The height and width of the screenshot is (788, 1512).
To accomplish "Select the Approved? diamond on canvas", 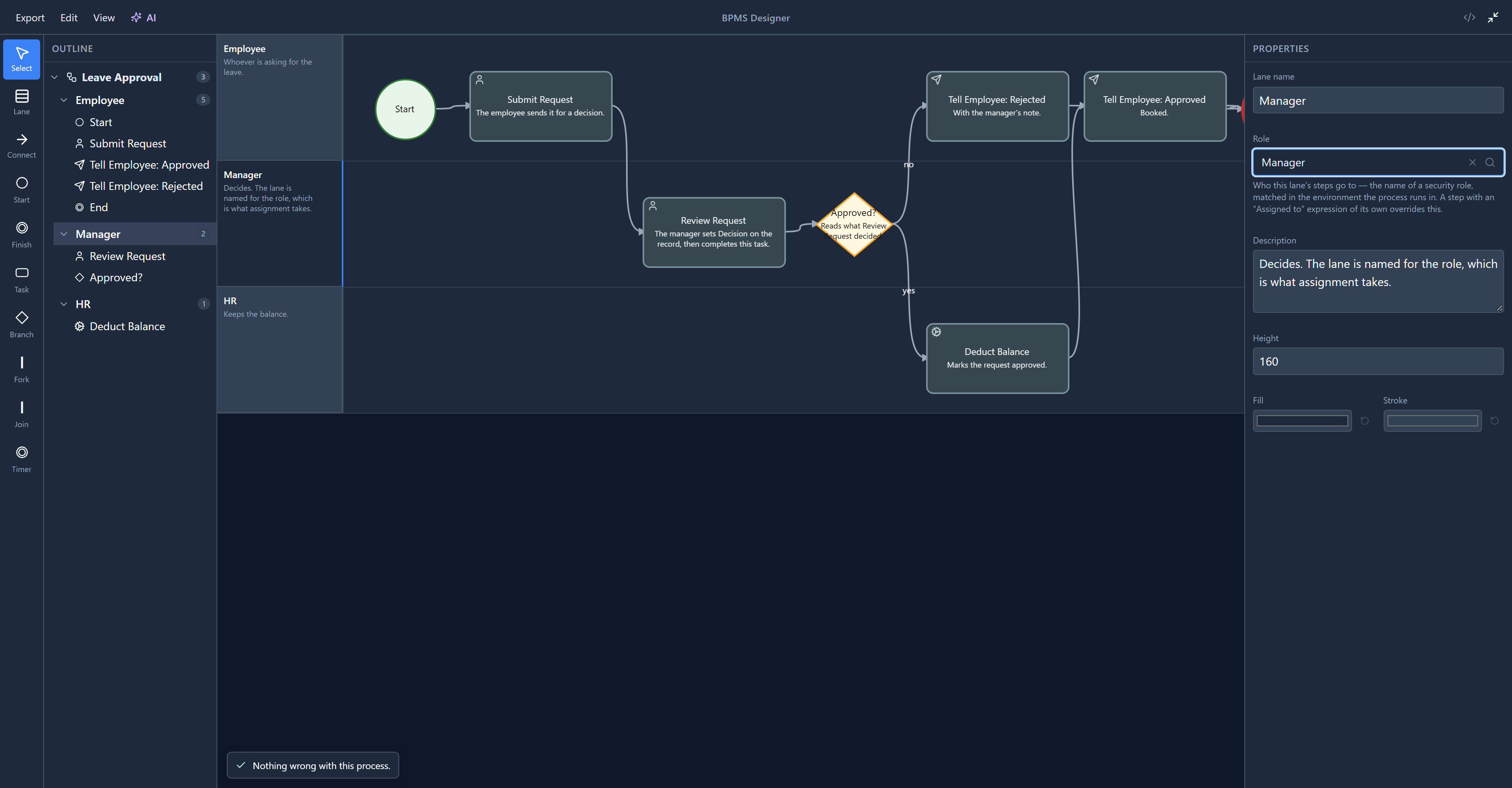I will 854,224.
